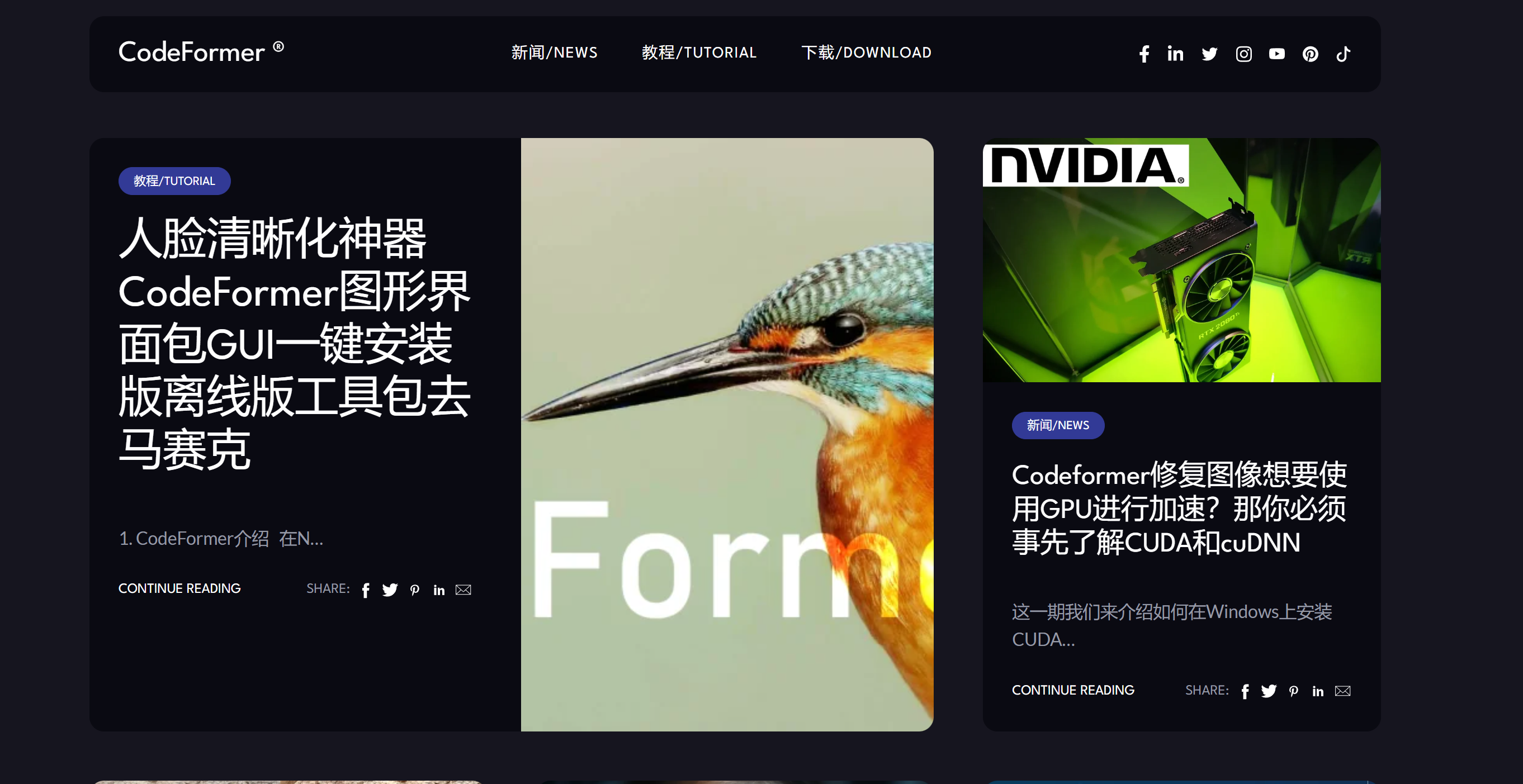Share the GUI tutorial article on Twitter
The image size is (1523, 784).
pyautogui.click(x=390, y=590)
